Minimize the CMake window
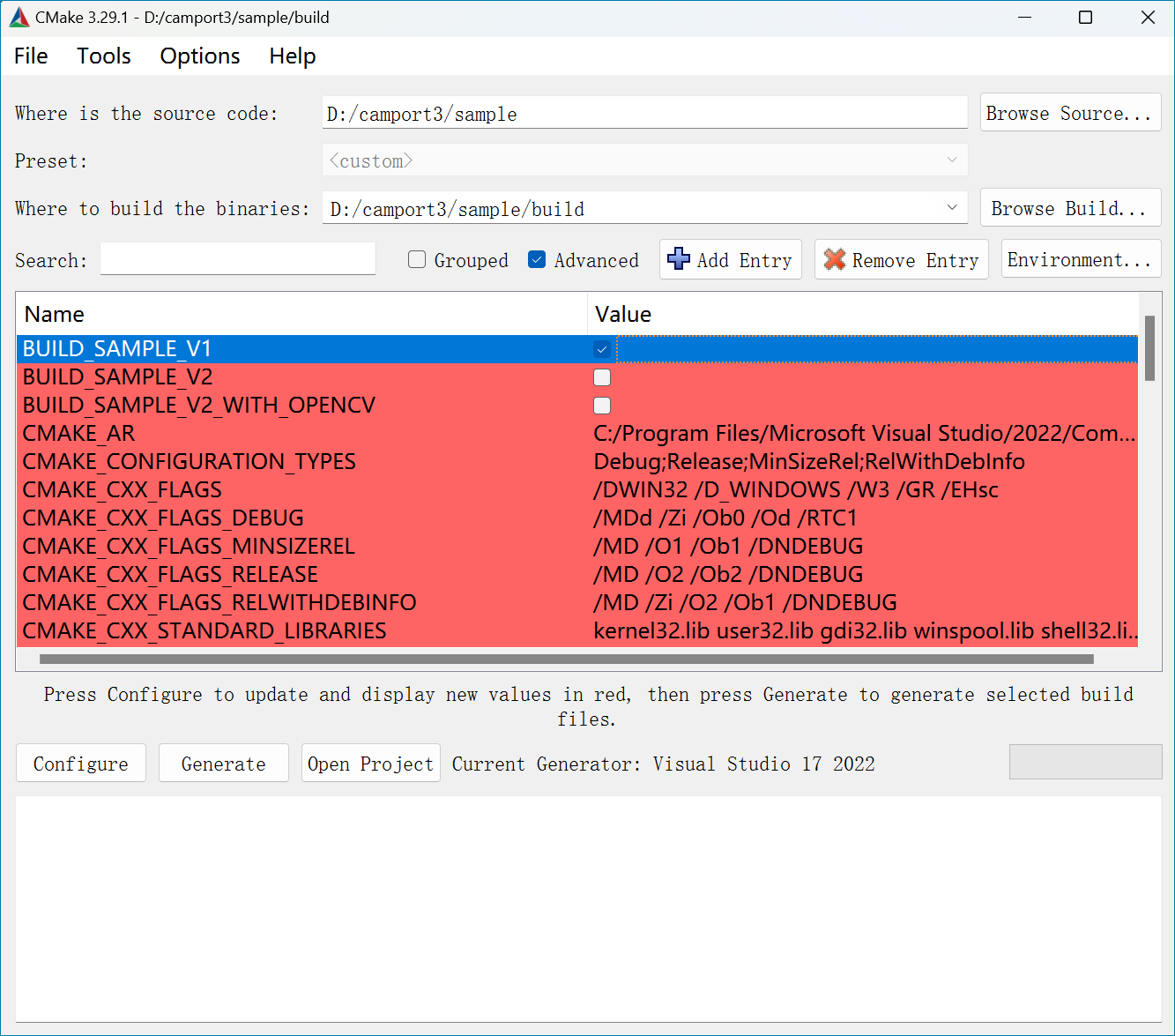Screen dimensions: 1175x1036 pyautogui.click(x=1025, y=18)
